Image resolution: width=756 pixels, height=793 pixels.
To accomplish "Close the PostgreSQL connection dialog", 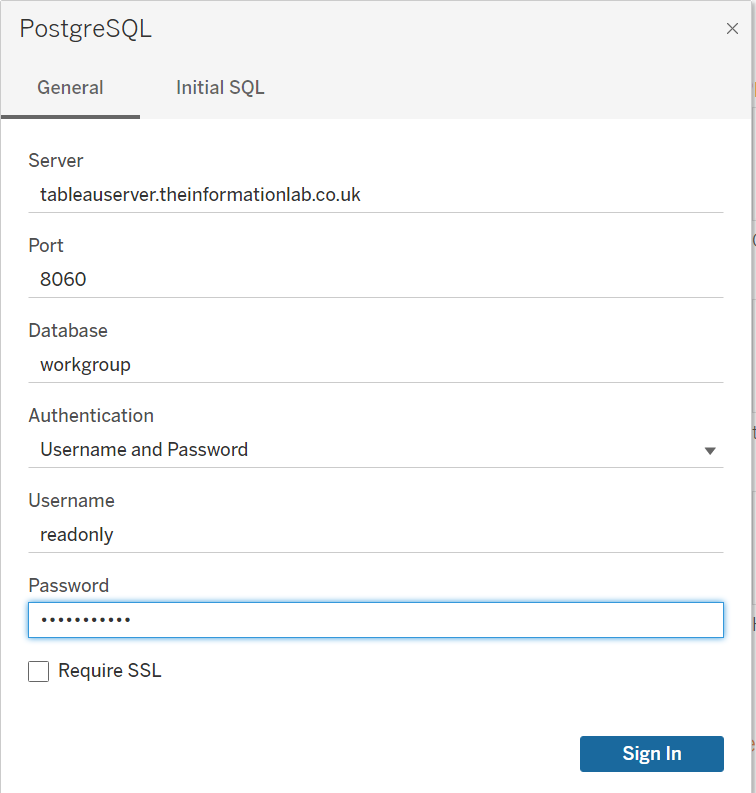I will (732, 29).
